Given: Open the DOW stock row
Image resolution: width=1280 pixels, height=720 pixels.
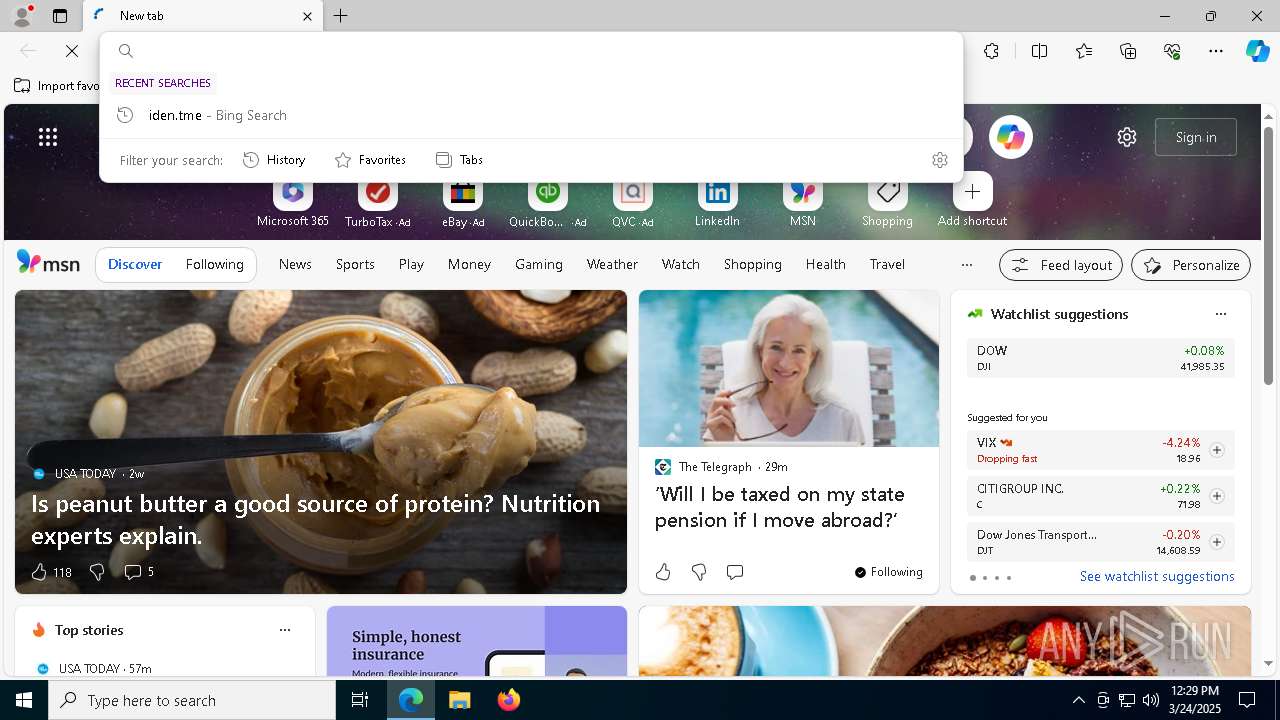Looking at the screenshot, I should point(1100,359).
